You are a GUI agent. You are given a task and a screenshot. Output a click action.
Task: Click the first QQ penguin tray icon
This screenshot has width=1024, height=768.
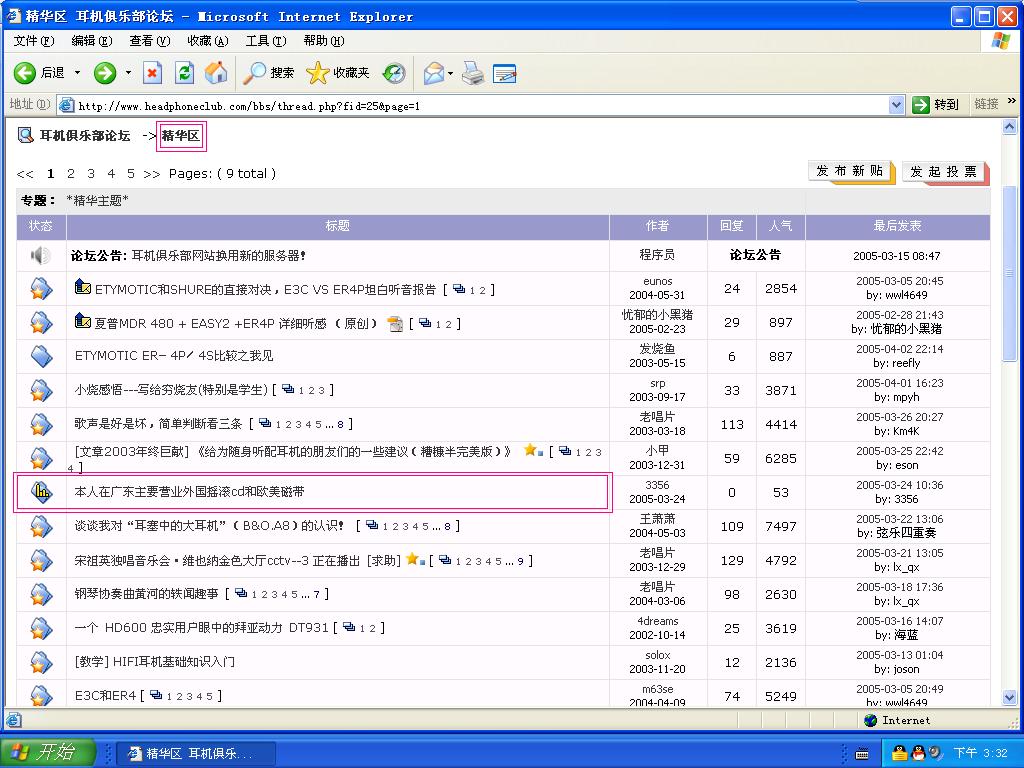pyautogui.click(x=900, y=753)
